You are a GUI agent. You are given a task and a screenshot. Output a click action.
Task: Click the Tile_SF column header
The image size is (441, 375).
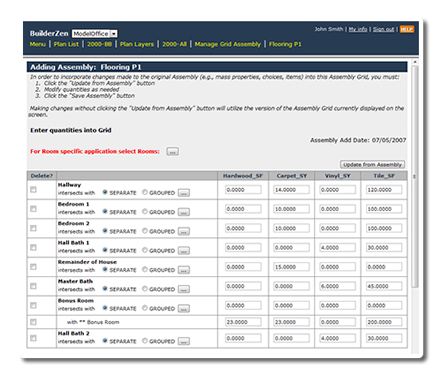pyautogui.click(x=384, y=176)
